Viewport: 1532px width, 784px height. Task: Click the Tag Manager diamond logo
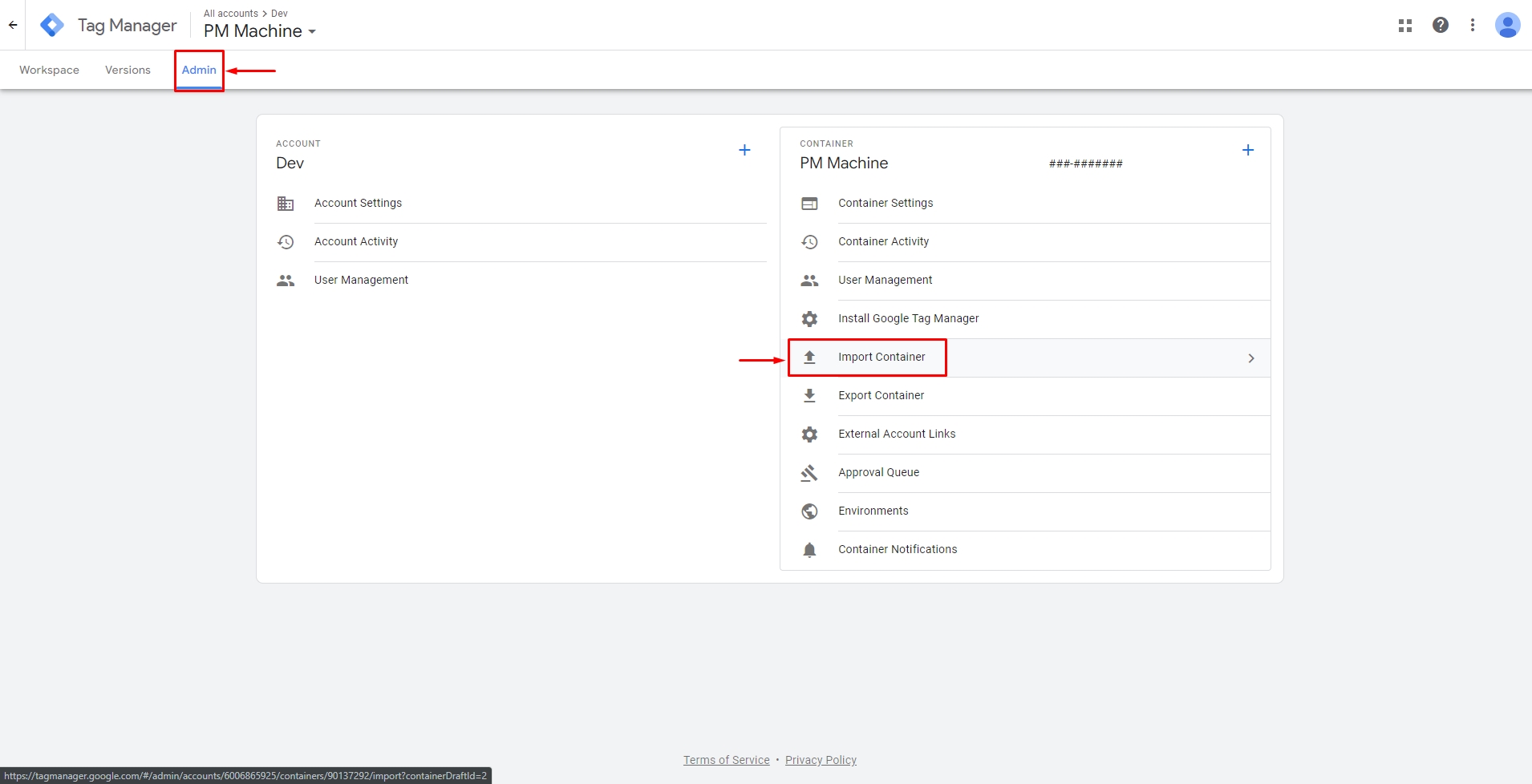coord(52,25)
